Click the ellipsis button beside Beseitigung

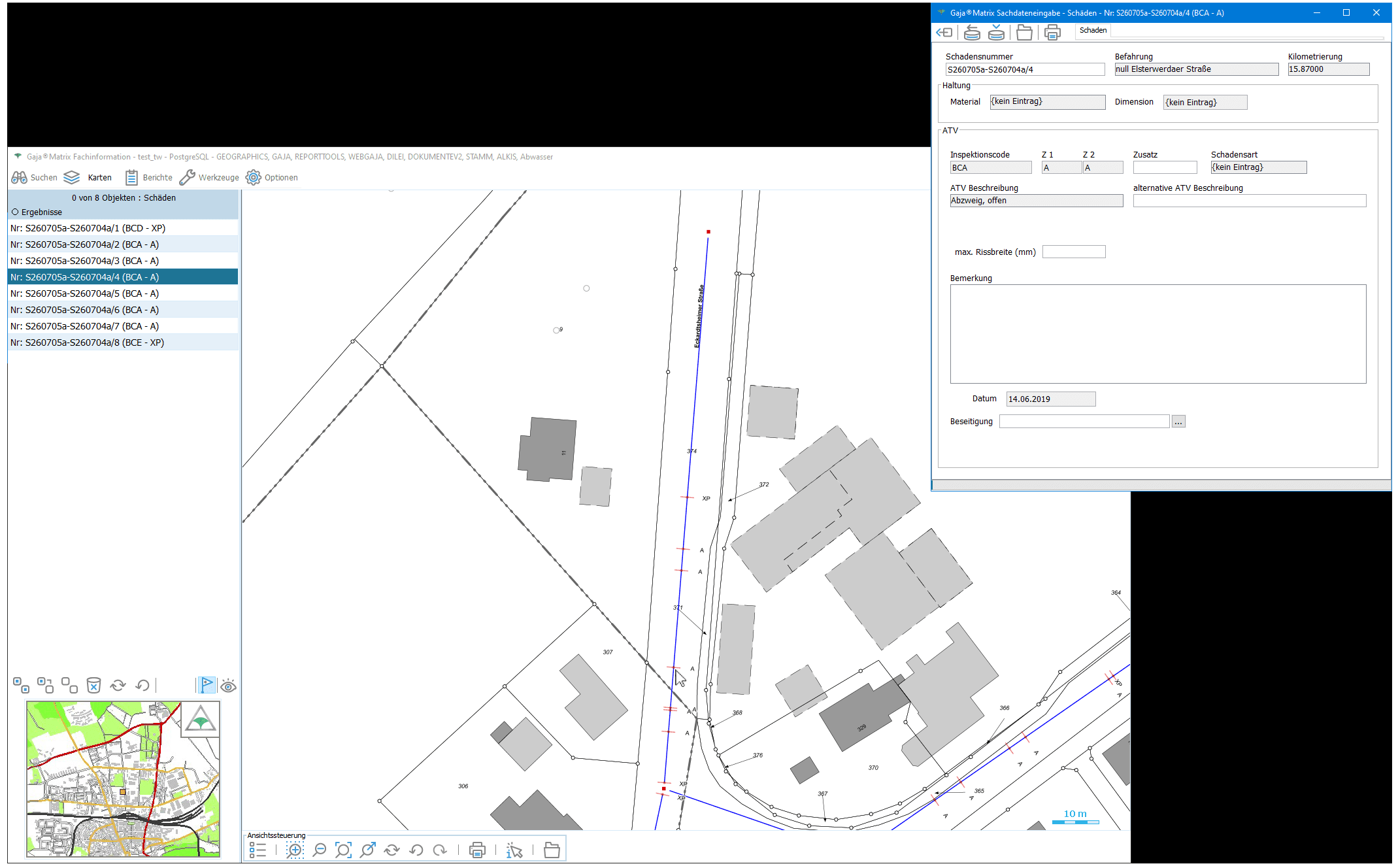(1178, 422)
